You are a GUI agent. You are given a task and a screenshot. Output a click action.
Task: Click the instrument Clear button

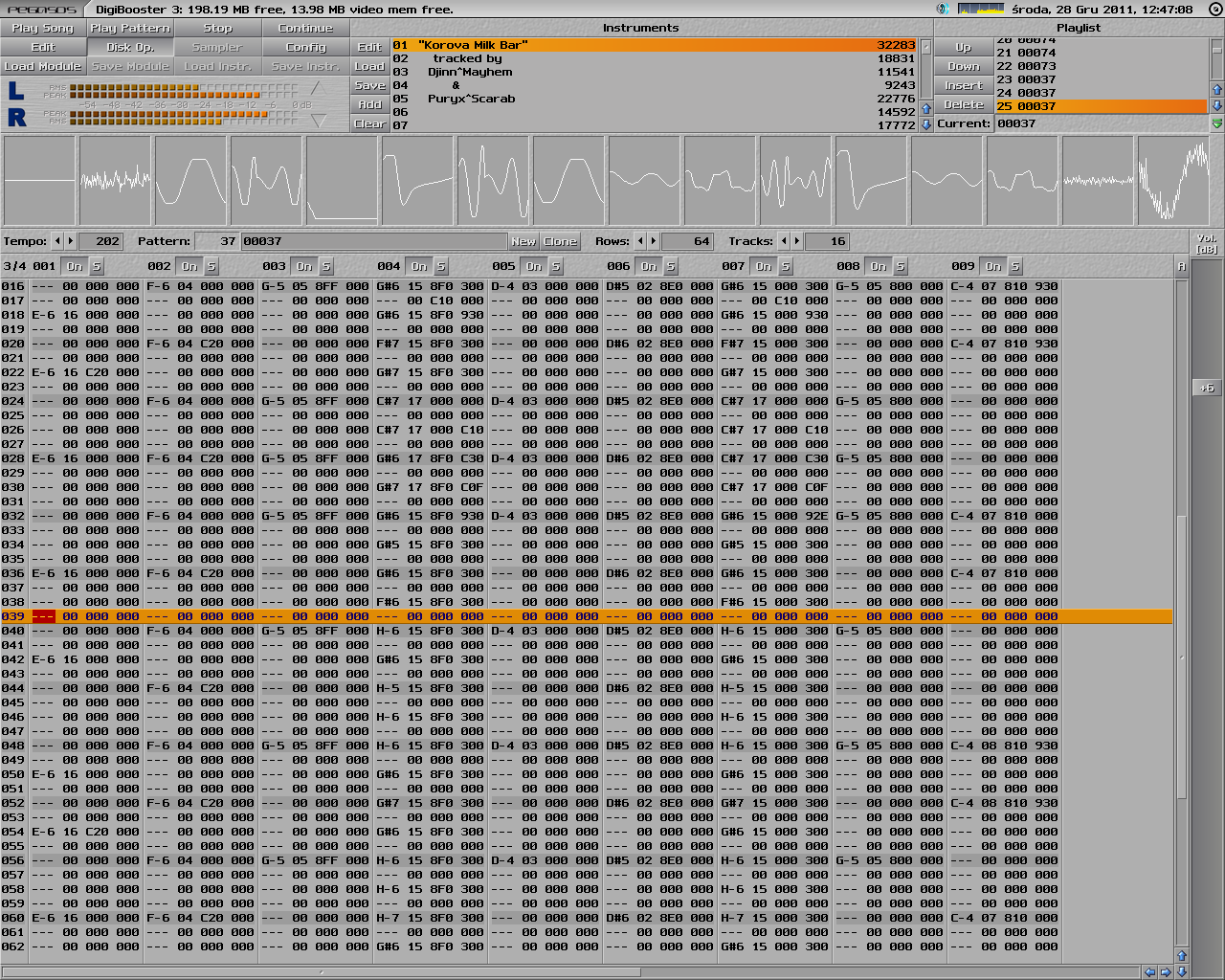point(370,123)
